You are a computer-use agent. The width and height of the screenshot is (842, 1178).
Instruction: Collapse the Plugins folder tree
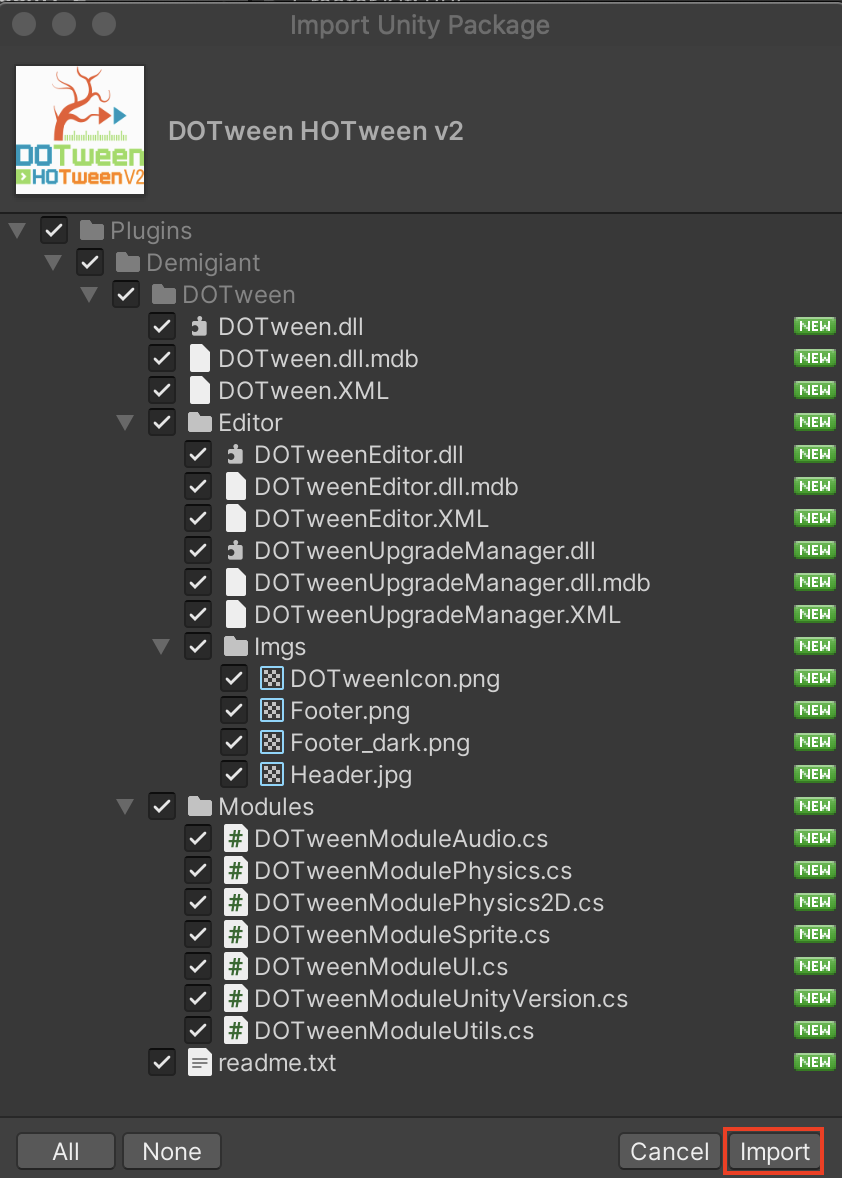click(x=17, y=230)
